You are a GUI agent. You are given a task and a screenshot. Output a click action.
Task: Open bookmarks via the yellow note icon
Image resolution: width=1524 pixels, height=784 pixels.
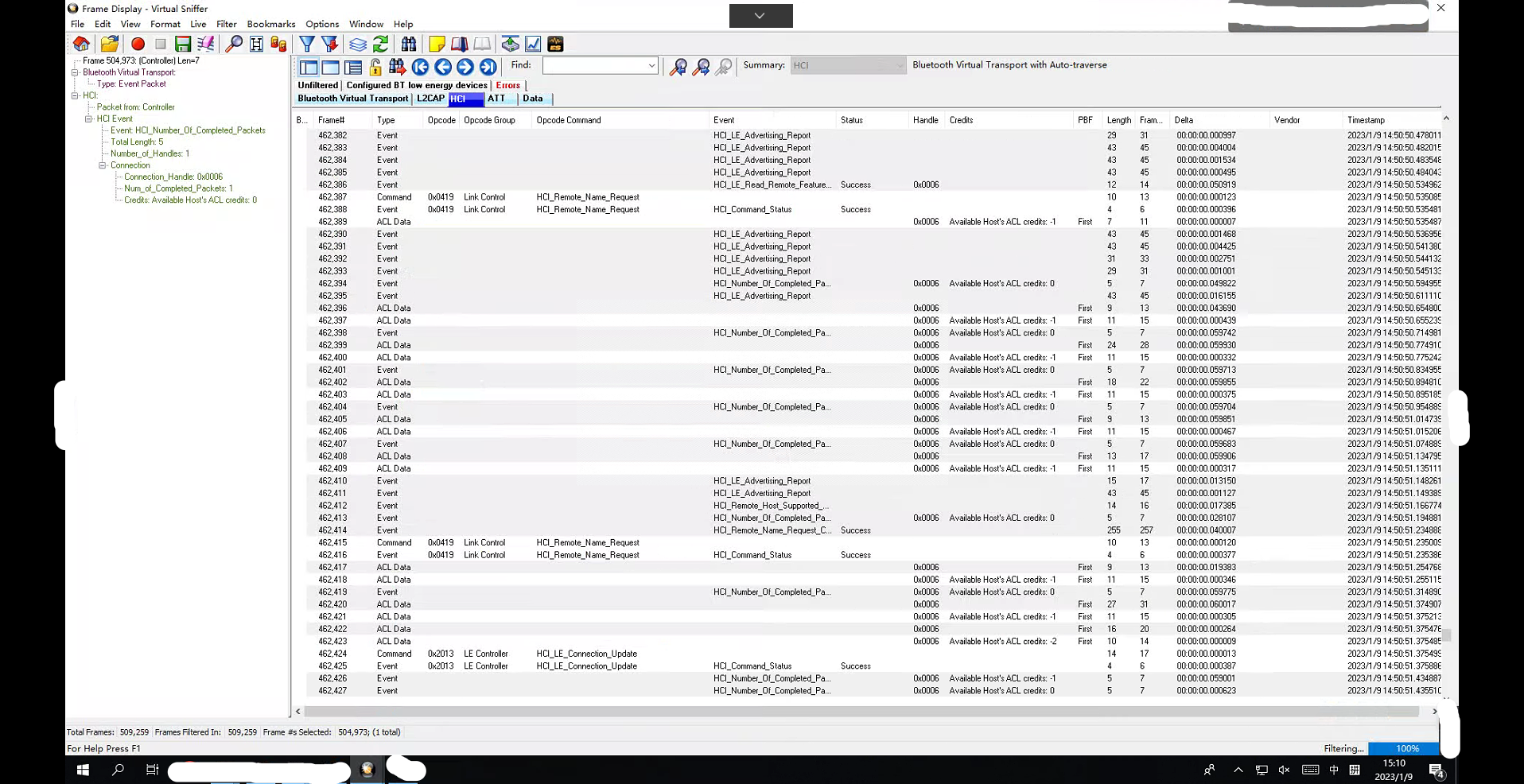pyautogui.click(x=438, y=44)
